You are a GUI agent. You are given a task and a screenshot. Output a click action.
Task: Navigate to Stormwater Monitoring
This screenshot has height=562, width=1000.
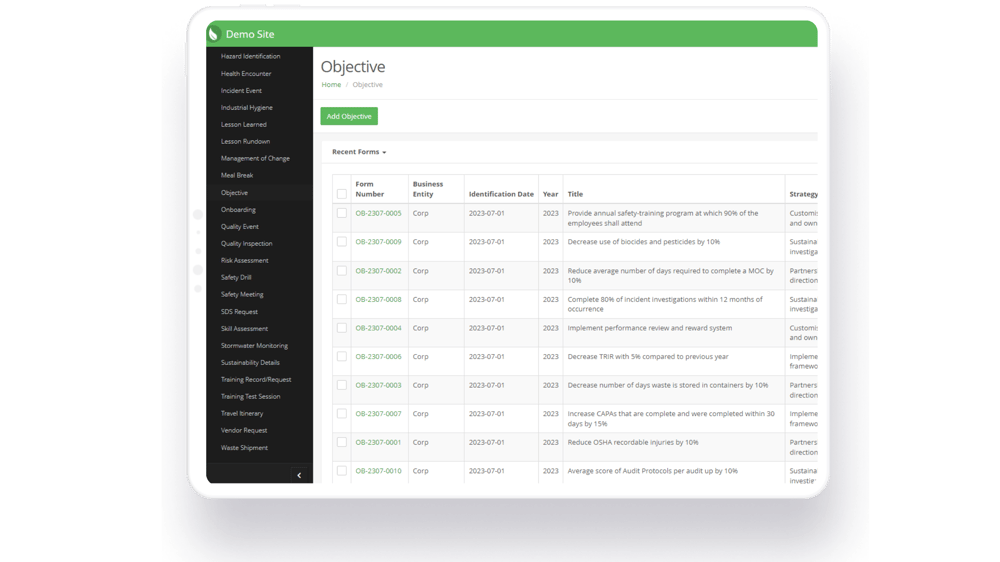click(x=254, y=346)
